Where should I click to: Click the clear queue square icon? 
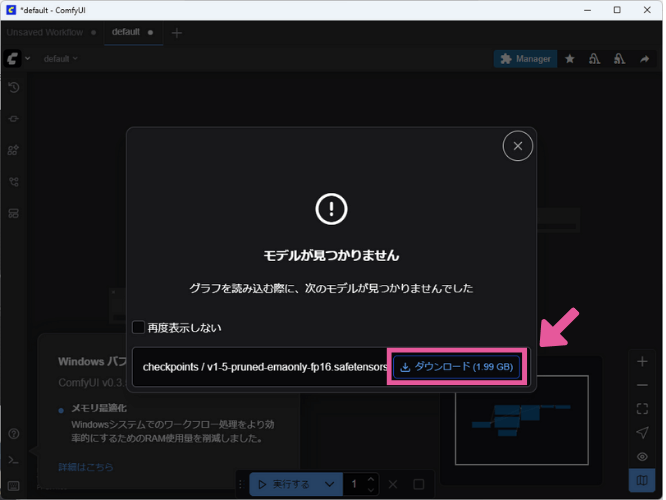(x=419, y=484)
